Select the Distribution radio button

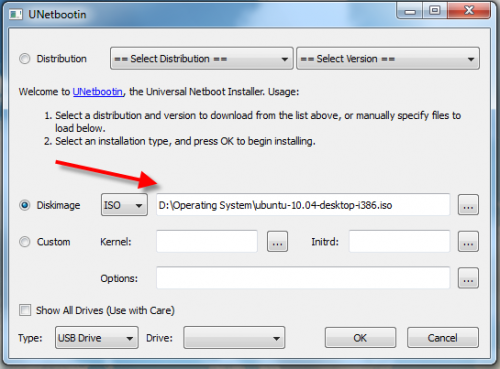(x=25, y=59)
